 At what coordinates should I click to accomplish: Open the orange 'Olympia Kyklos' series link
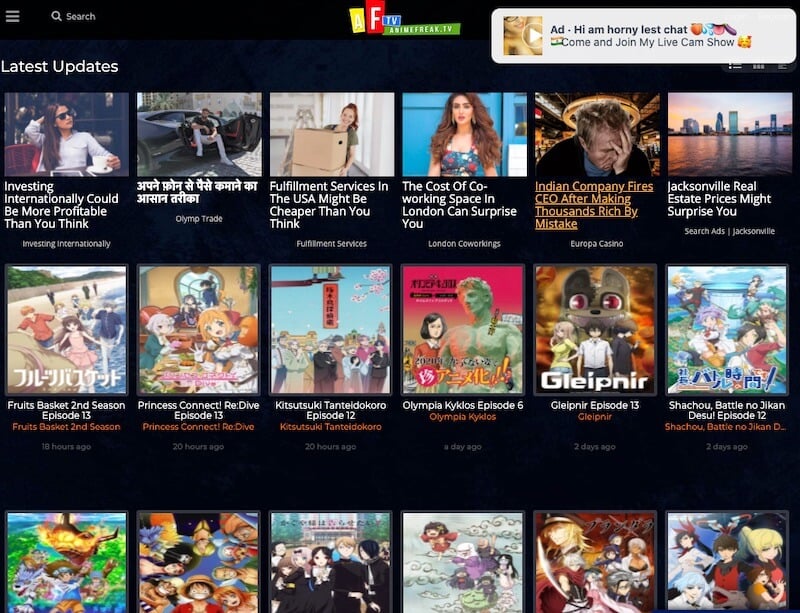pos(463,417)
